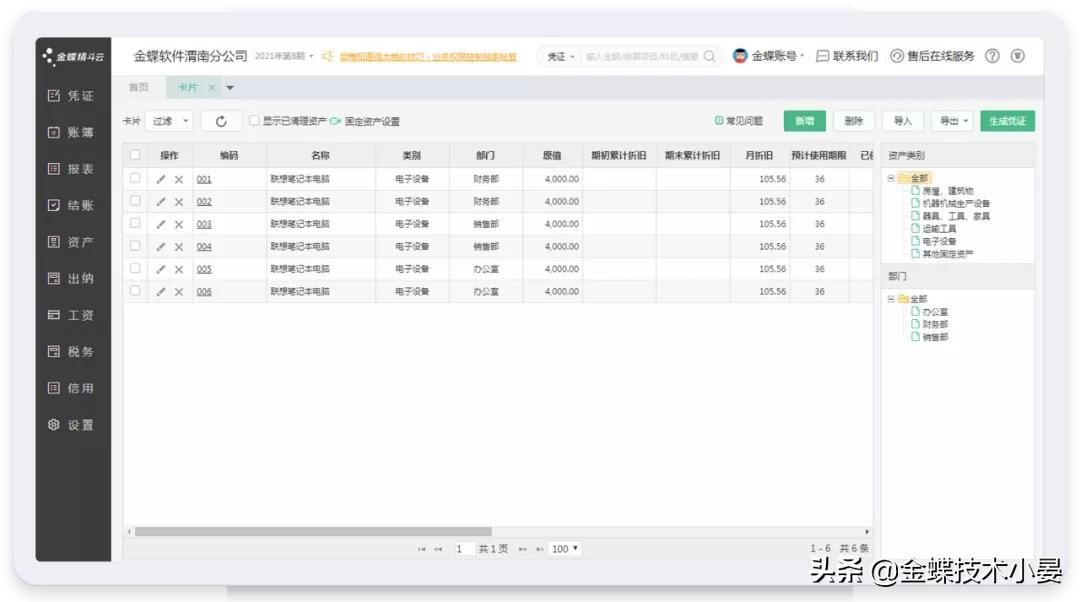Click the 新增 button
This screenshot has height=602, width=1080.
[x=804, y=119]
